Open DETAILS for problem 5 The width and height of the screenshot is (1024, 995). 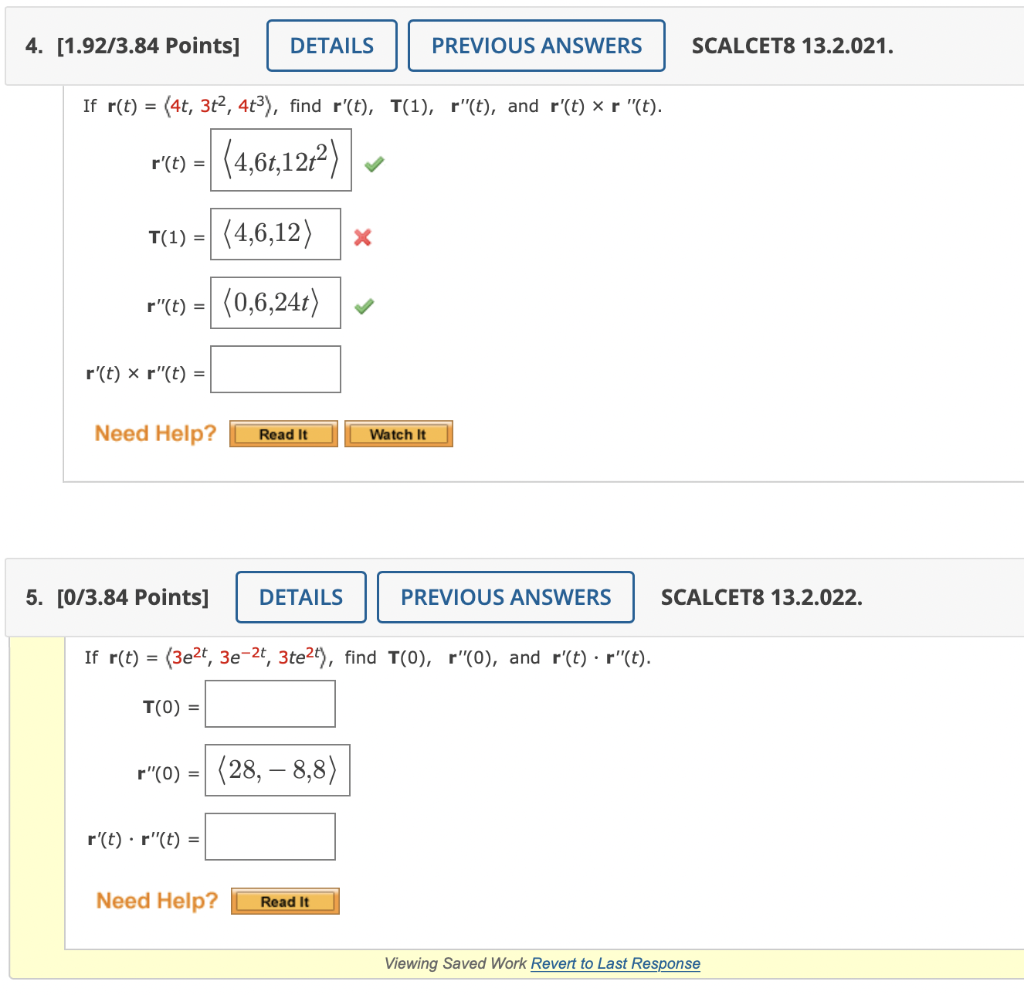(x=300, y=597)
